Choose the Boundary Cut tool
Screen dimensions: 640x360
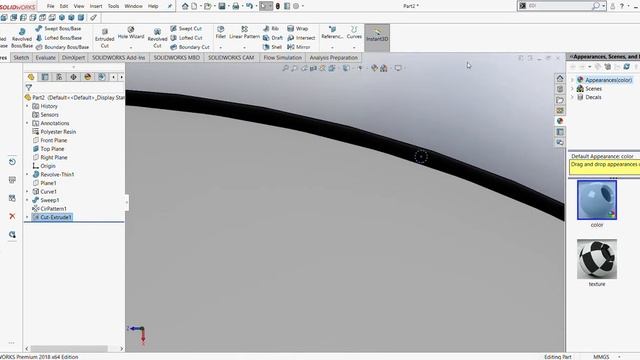190,47
